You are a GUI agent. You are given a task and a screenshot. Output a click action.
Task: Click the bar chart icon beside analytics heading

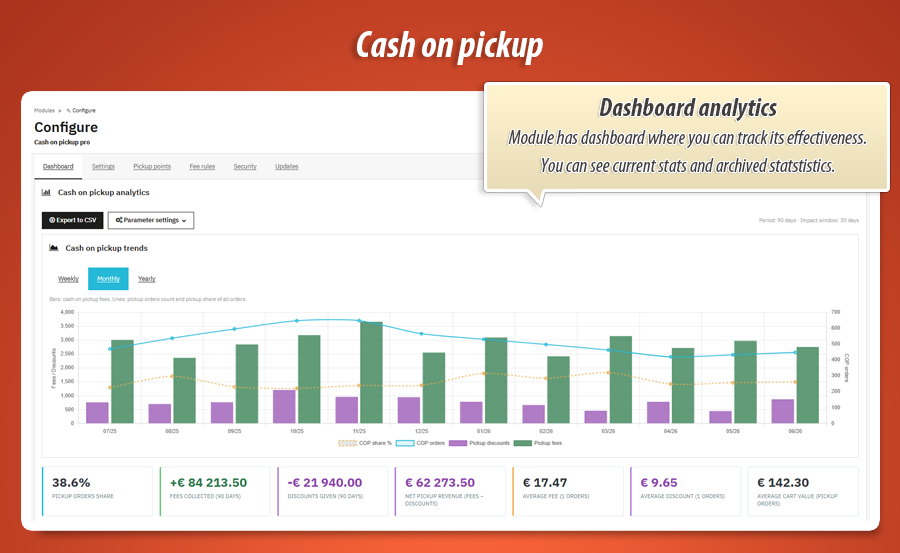46,192
